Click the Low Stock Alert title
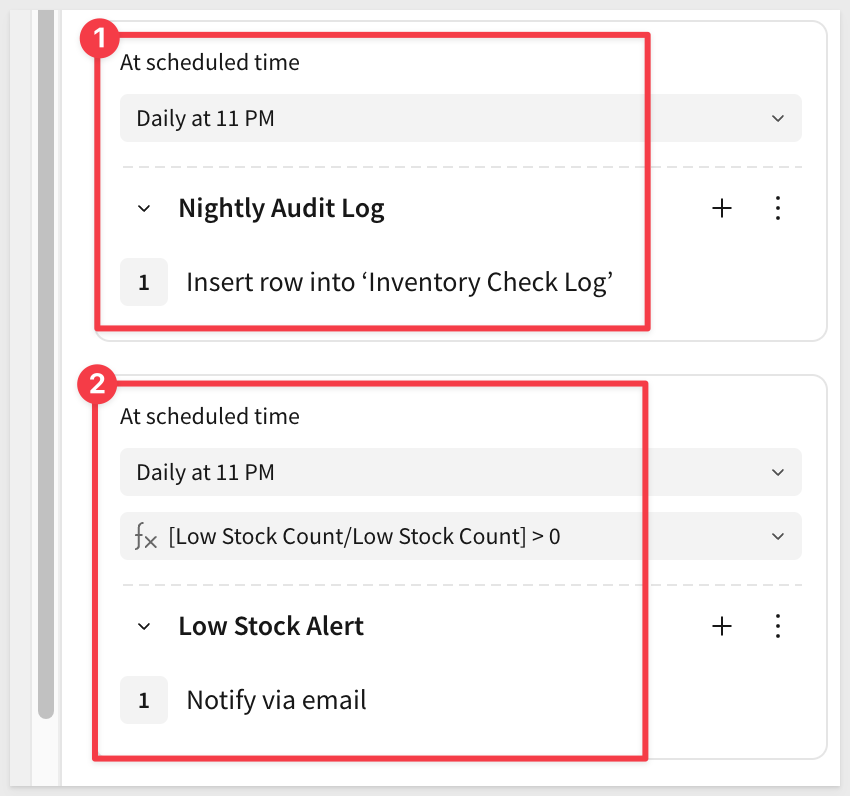850x796 pixels. pyautogui.click(x=271, y=626)
